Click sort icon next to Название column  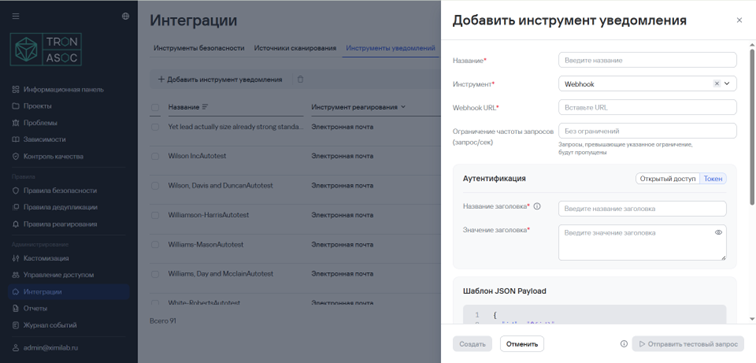point(205,107)
